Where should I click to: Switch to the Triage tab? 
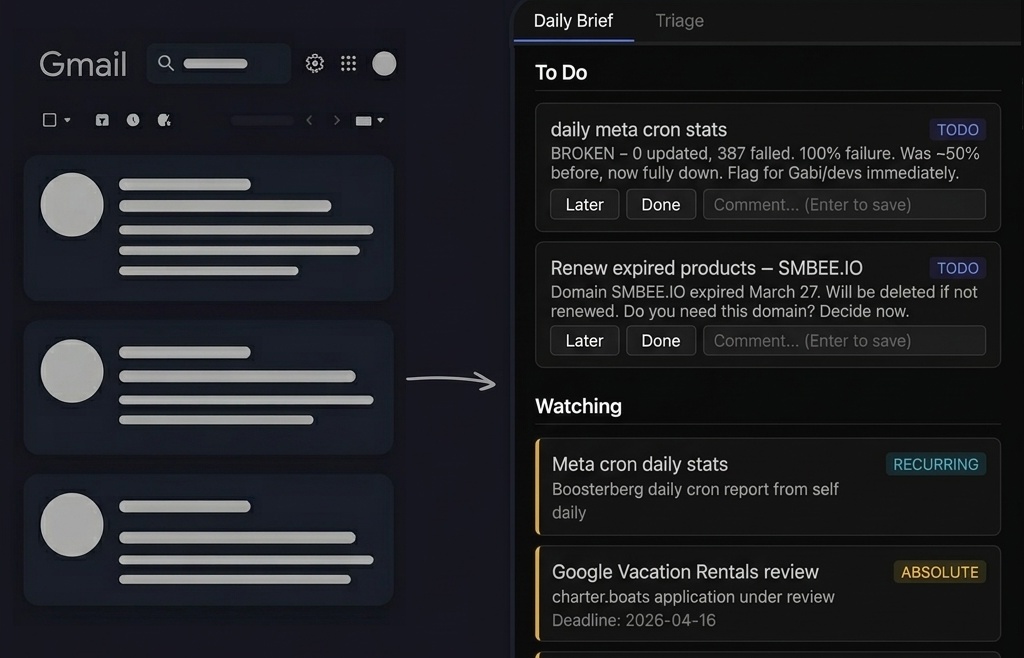(x=680, y=20)
